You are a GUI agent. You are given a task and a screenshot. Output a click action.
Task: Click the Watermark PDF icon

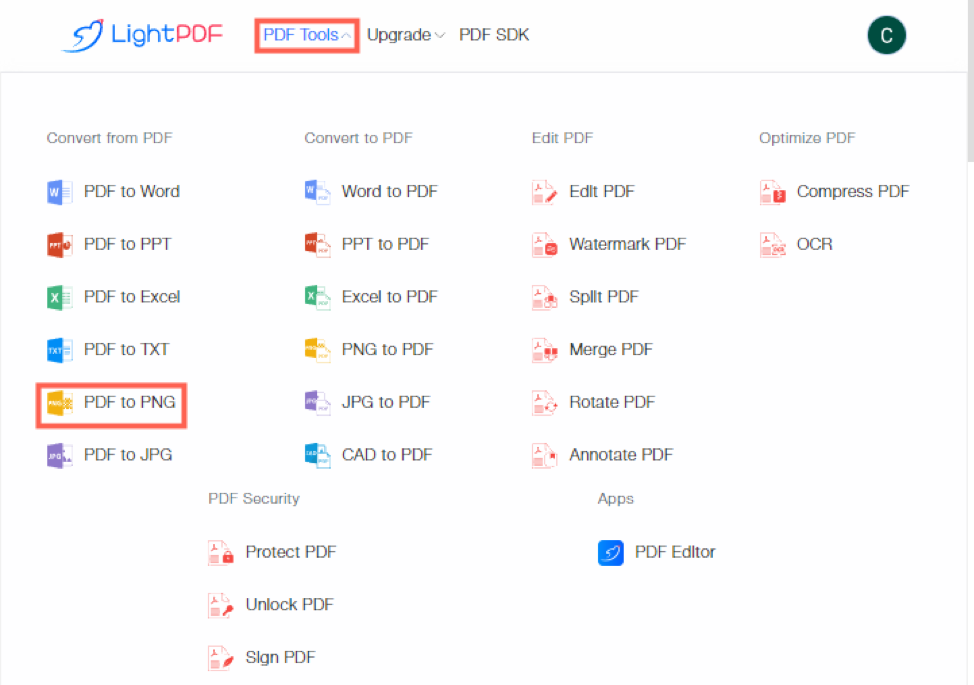[545, 245]
